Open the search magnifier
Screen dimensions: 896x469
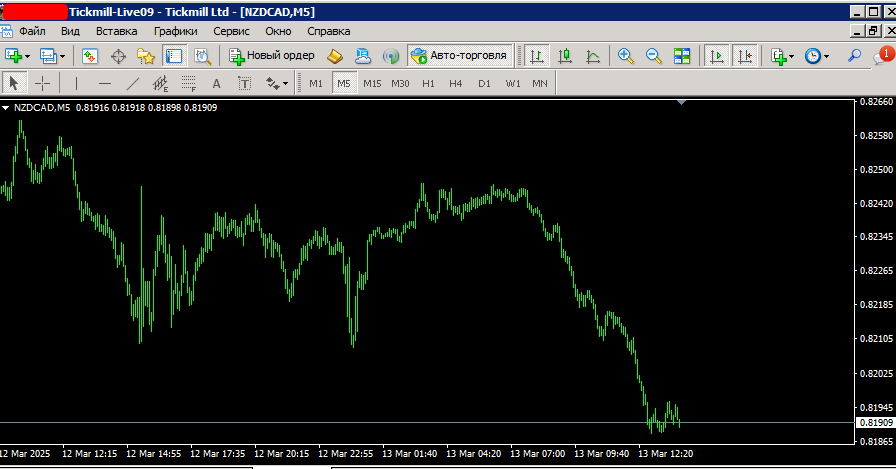tap(854, 55)
